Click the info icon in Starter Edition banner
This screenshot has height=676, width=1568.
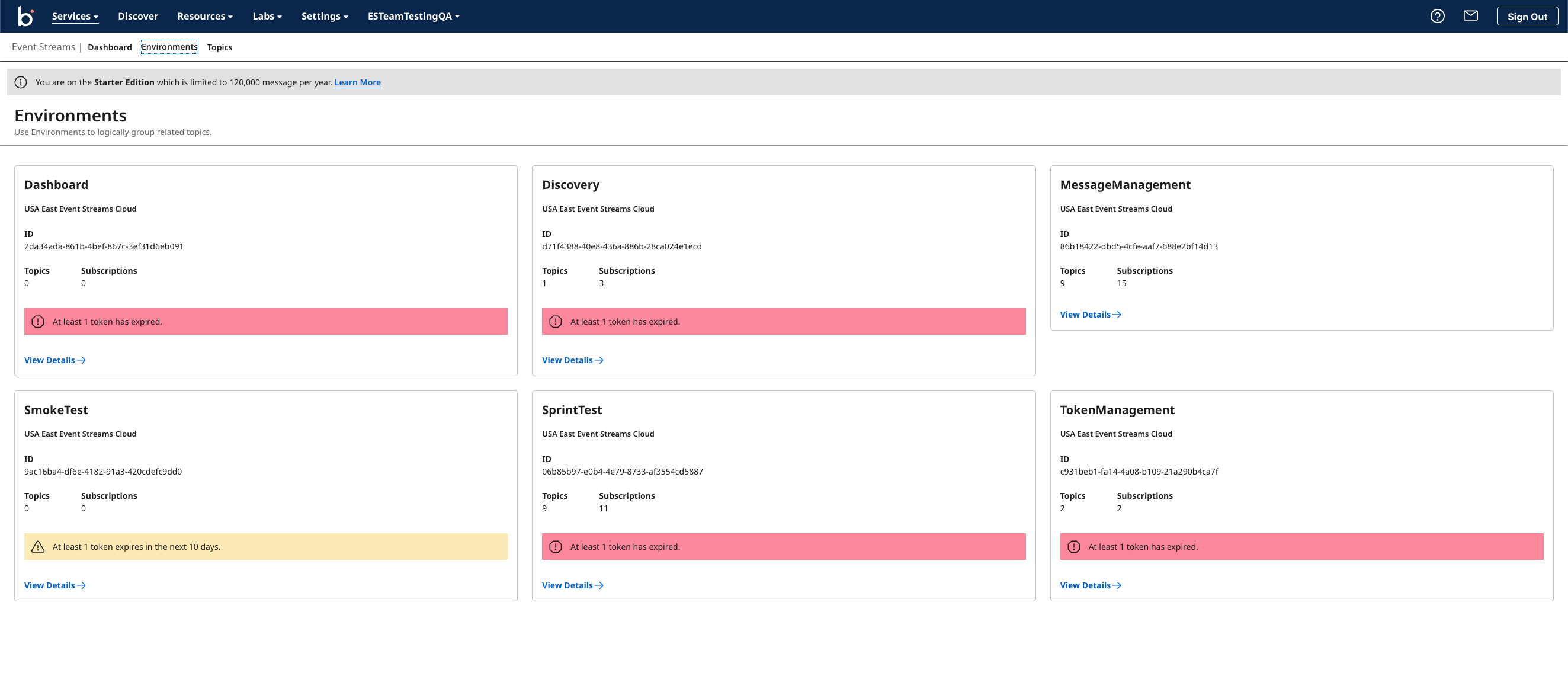(21, 82)
